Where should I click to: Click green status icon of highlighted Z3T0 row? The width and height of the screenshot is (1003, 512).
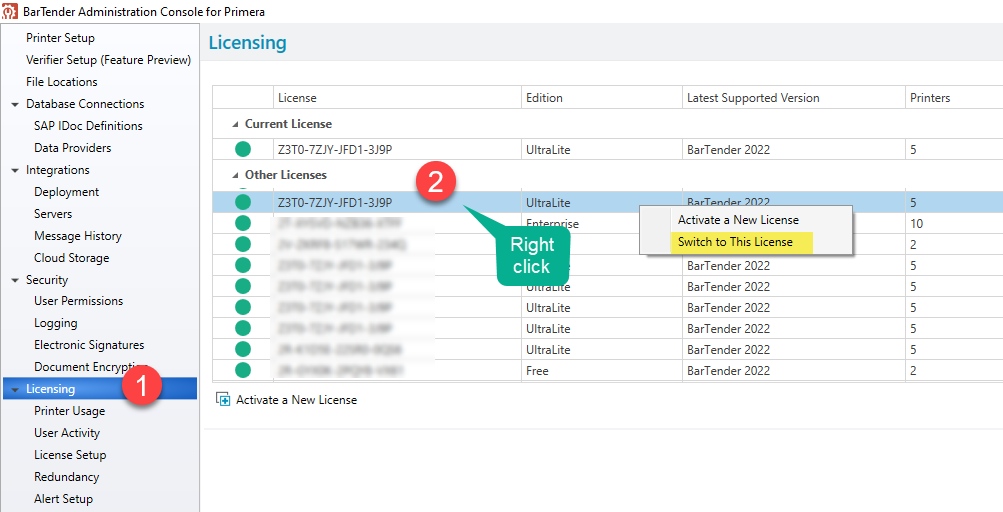[242, 202]
